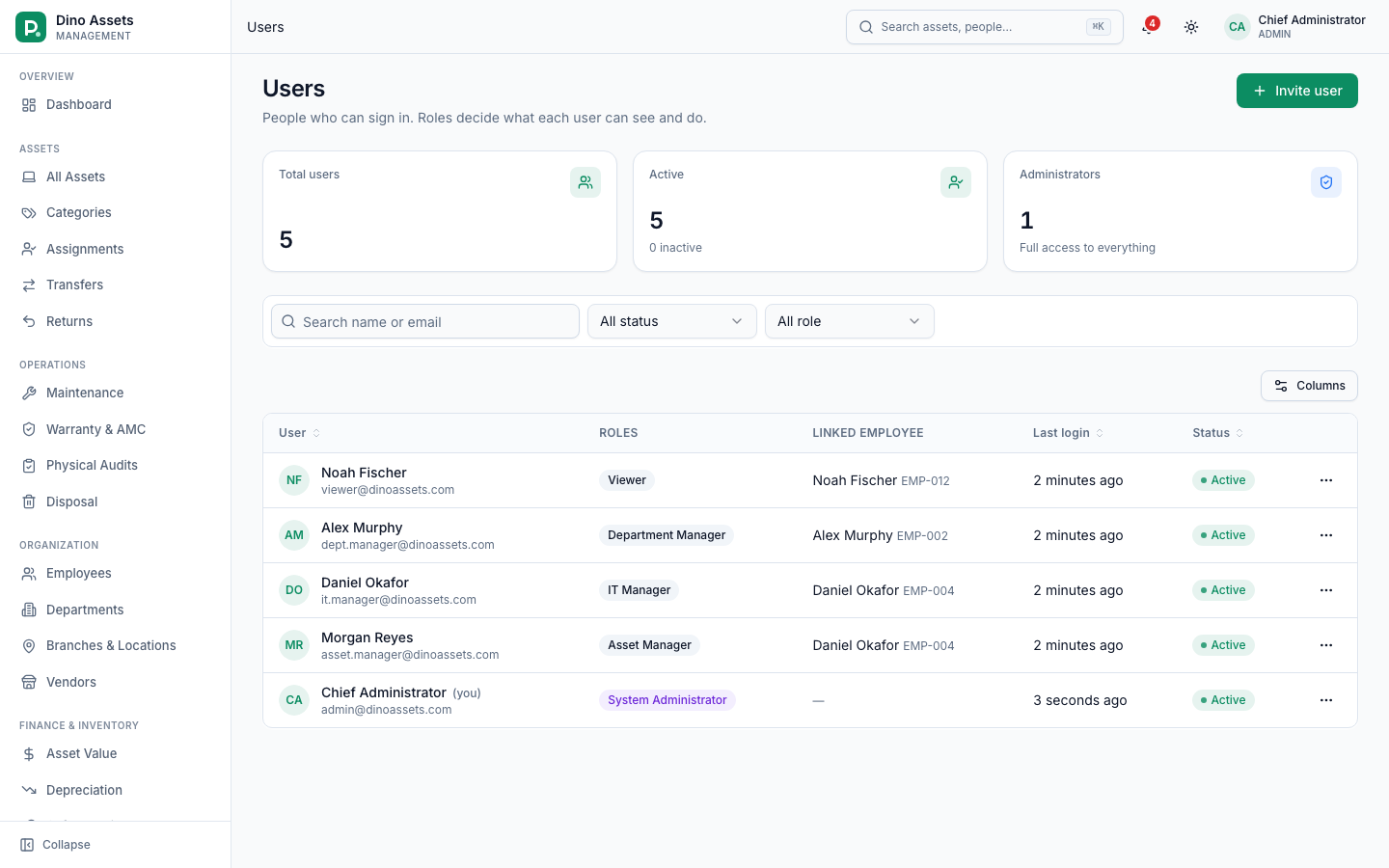Go to Dashboard in the sidebar

point(115,104)
